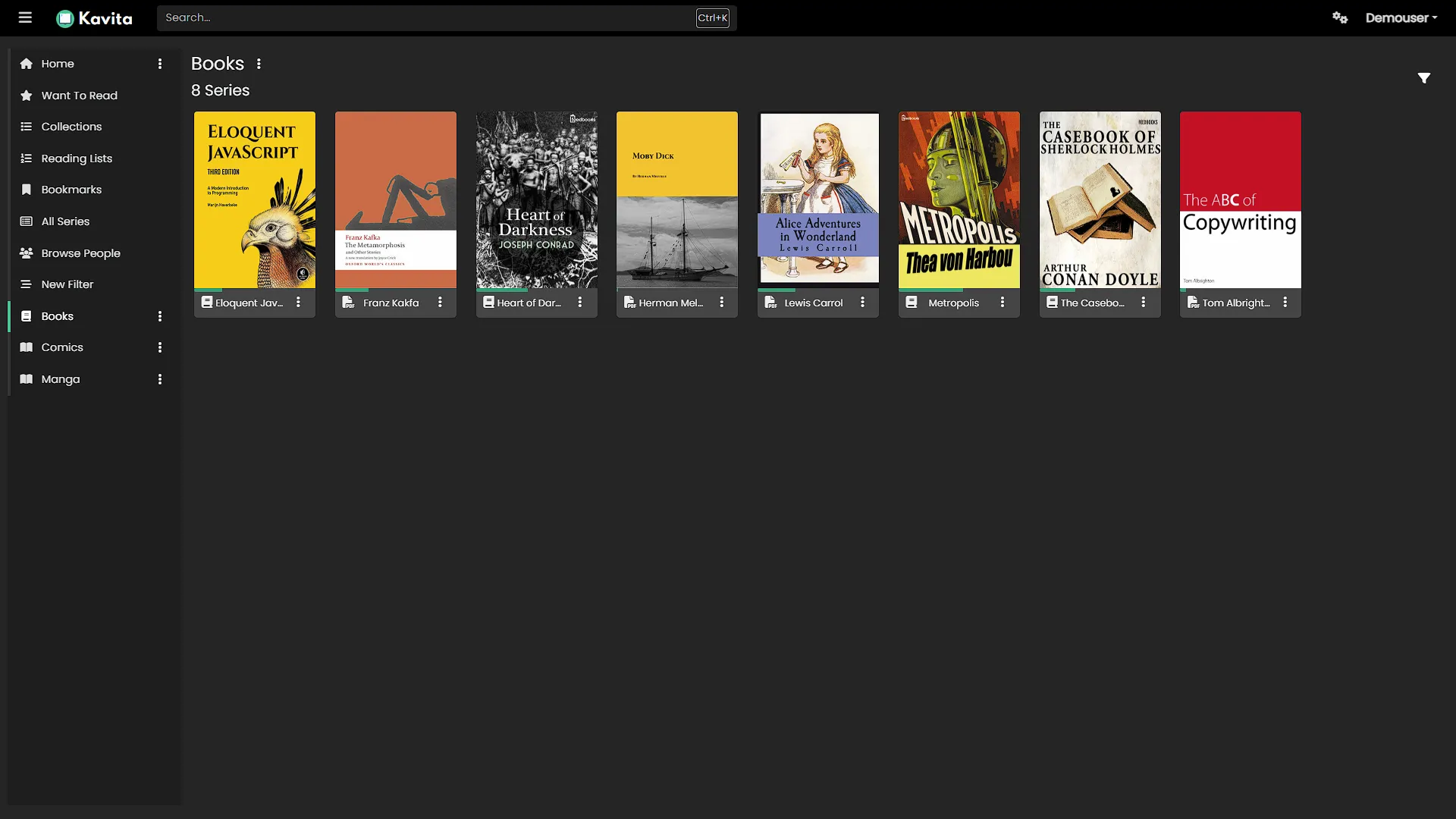Click the Metropolis series title text
This screenshot has width=1456, height=819.
pyautogui.click(x=953, y=303)
